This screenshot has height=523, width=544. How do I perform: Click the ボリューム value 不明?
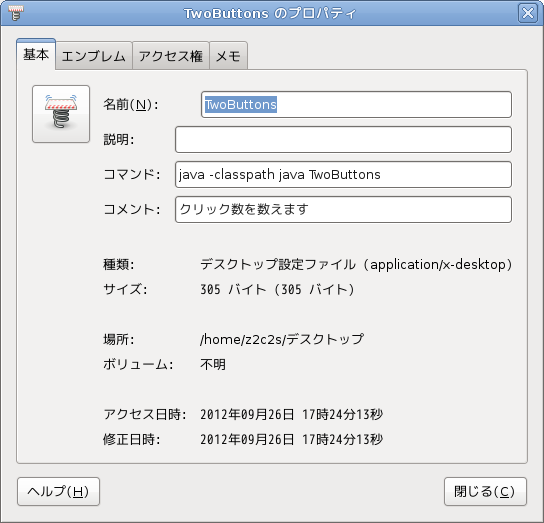[x=213, y=364]
